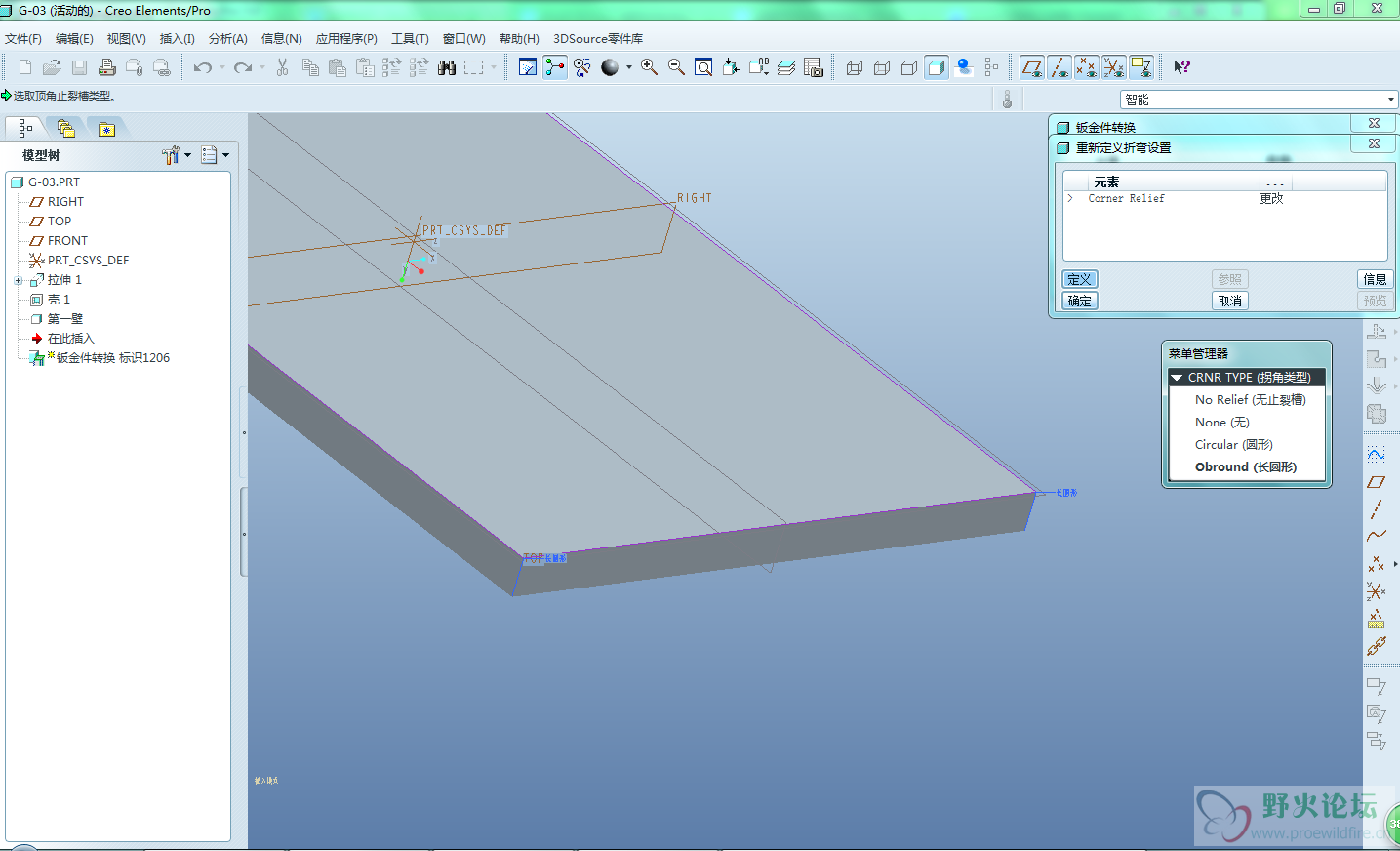Click the 信息 button
The width and height of the screenshot is (1400, 851).
(1375, 279)
